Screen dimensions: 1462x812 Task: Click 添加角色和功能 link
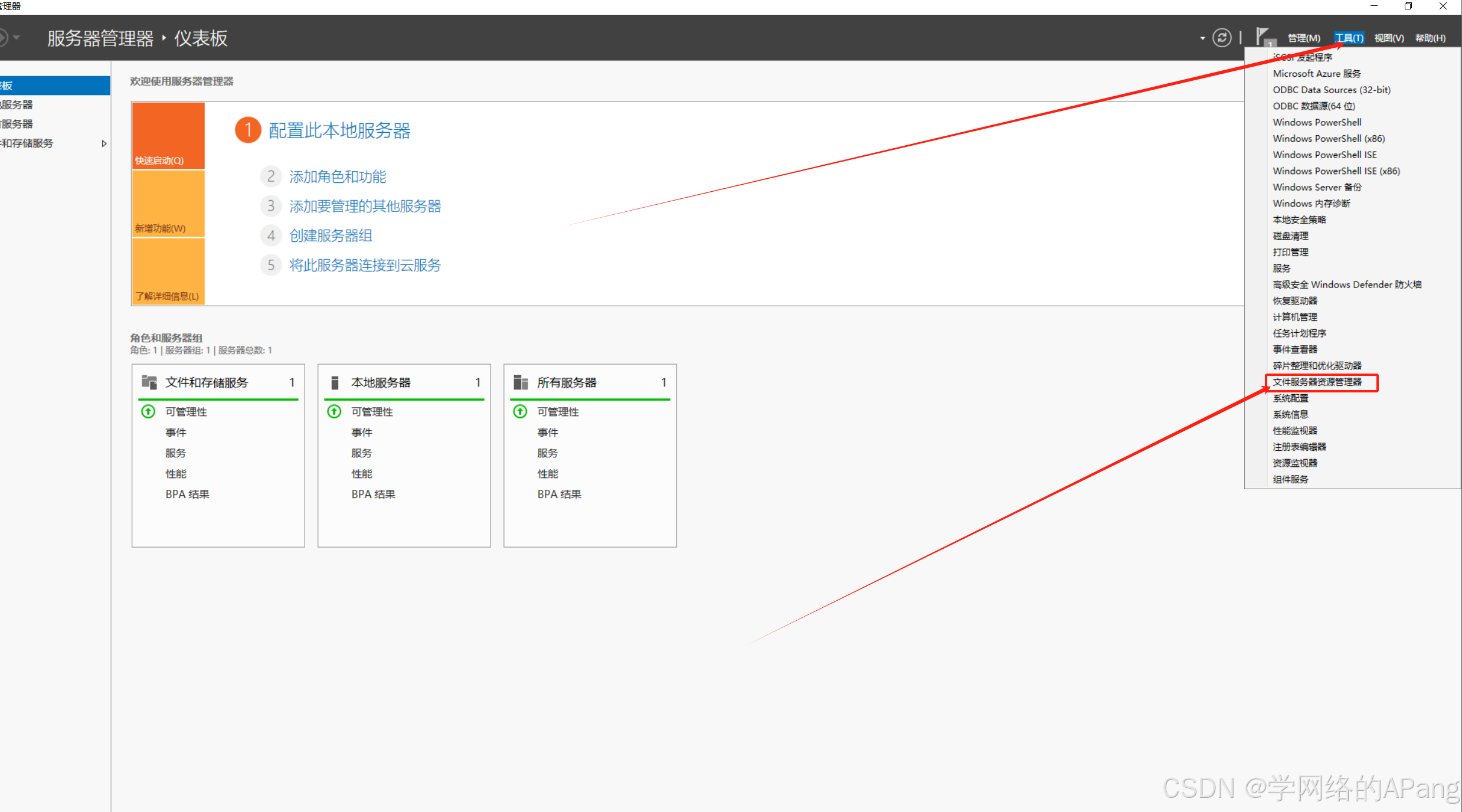tap(337, 176)
